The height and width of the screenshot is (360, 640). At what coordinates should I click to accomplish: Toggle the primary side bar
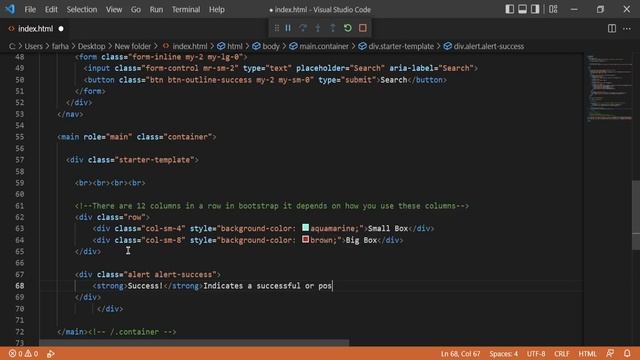pos(509,9)
